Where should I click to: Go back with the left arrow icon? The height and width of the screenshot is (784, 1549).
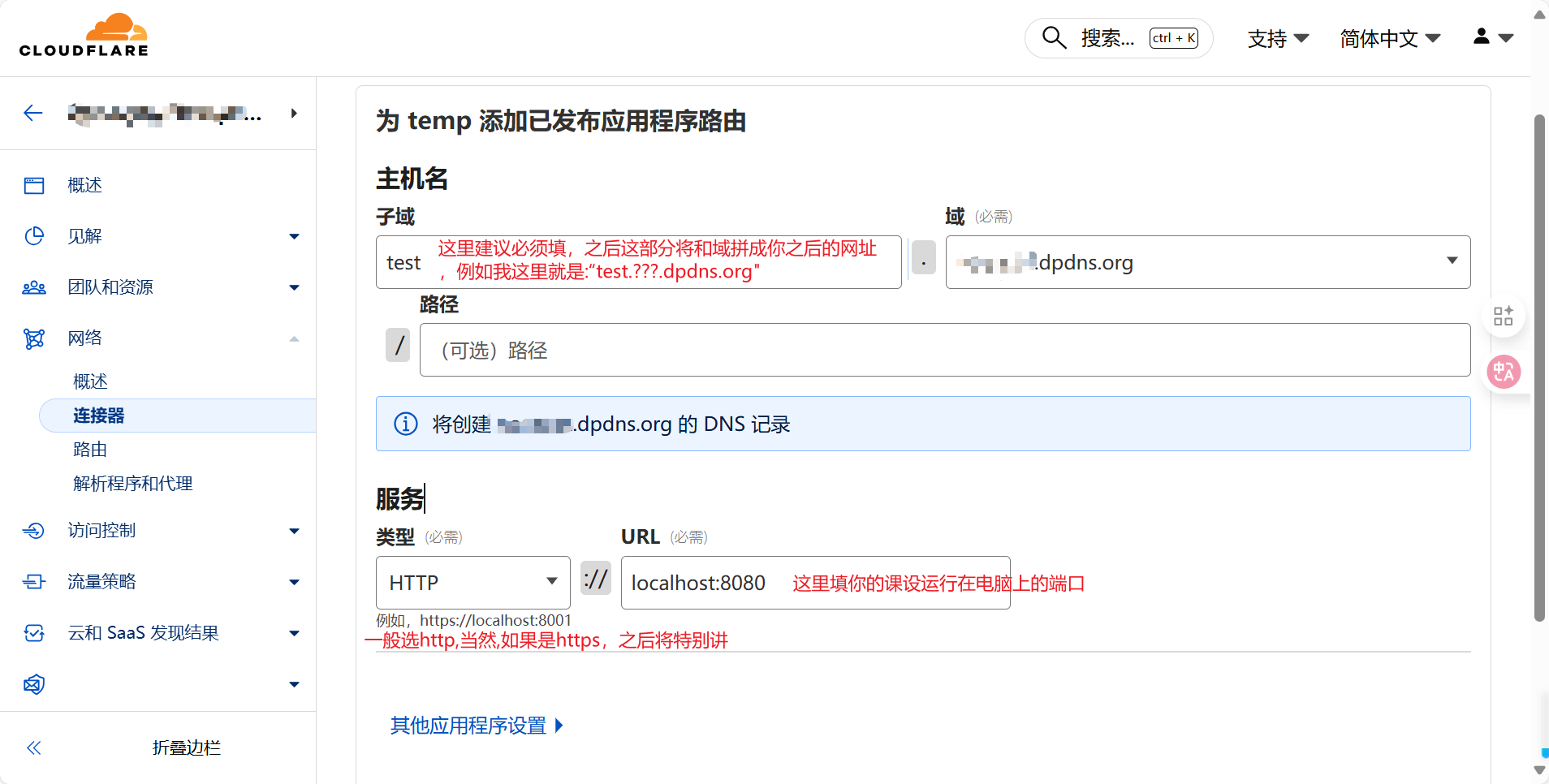(33, 113)
